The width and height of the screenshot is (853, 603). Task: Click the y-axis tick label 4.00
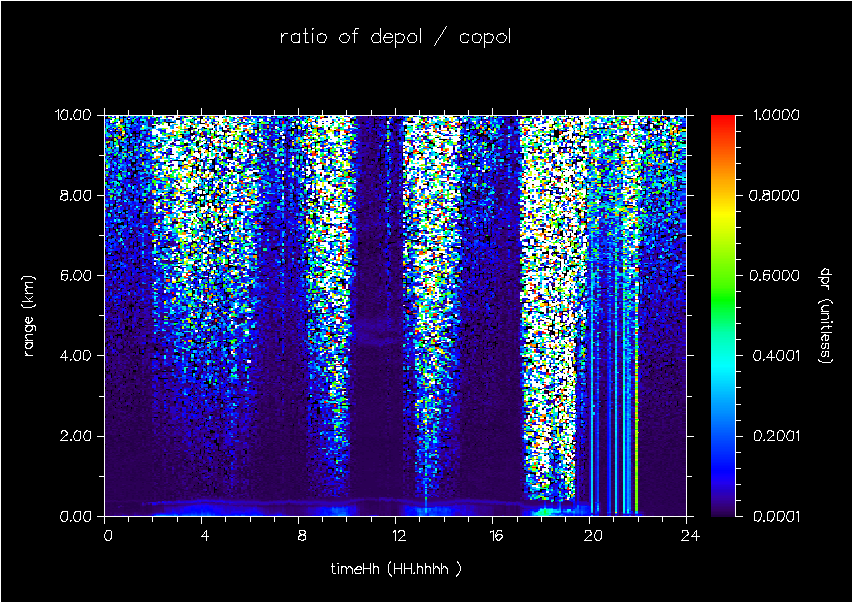coord(76,355)
